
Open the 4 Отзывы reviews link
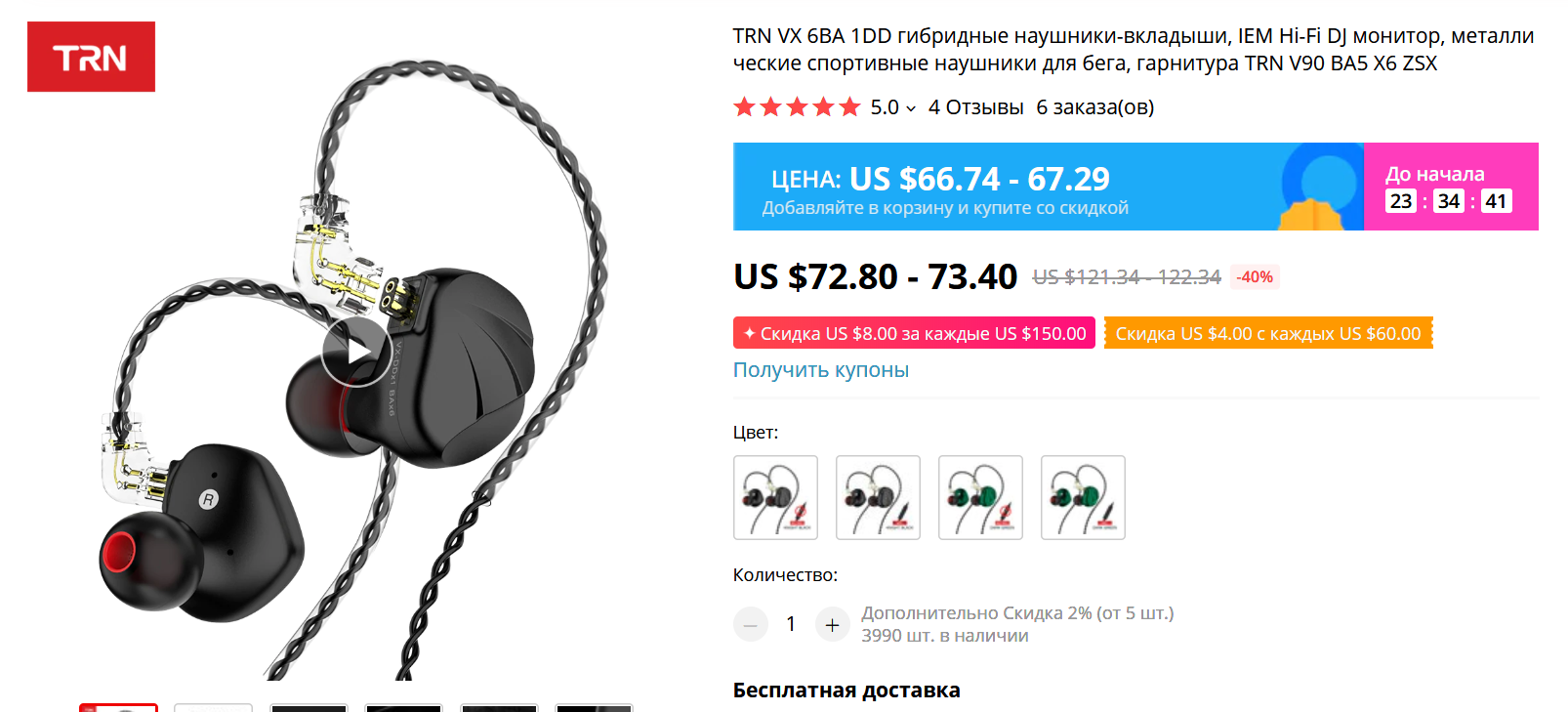click(x=975, y=107)
